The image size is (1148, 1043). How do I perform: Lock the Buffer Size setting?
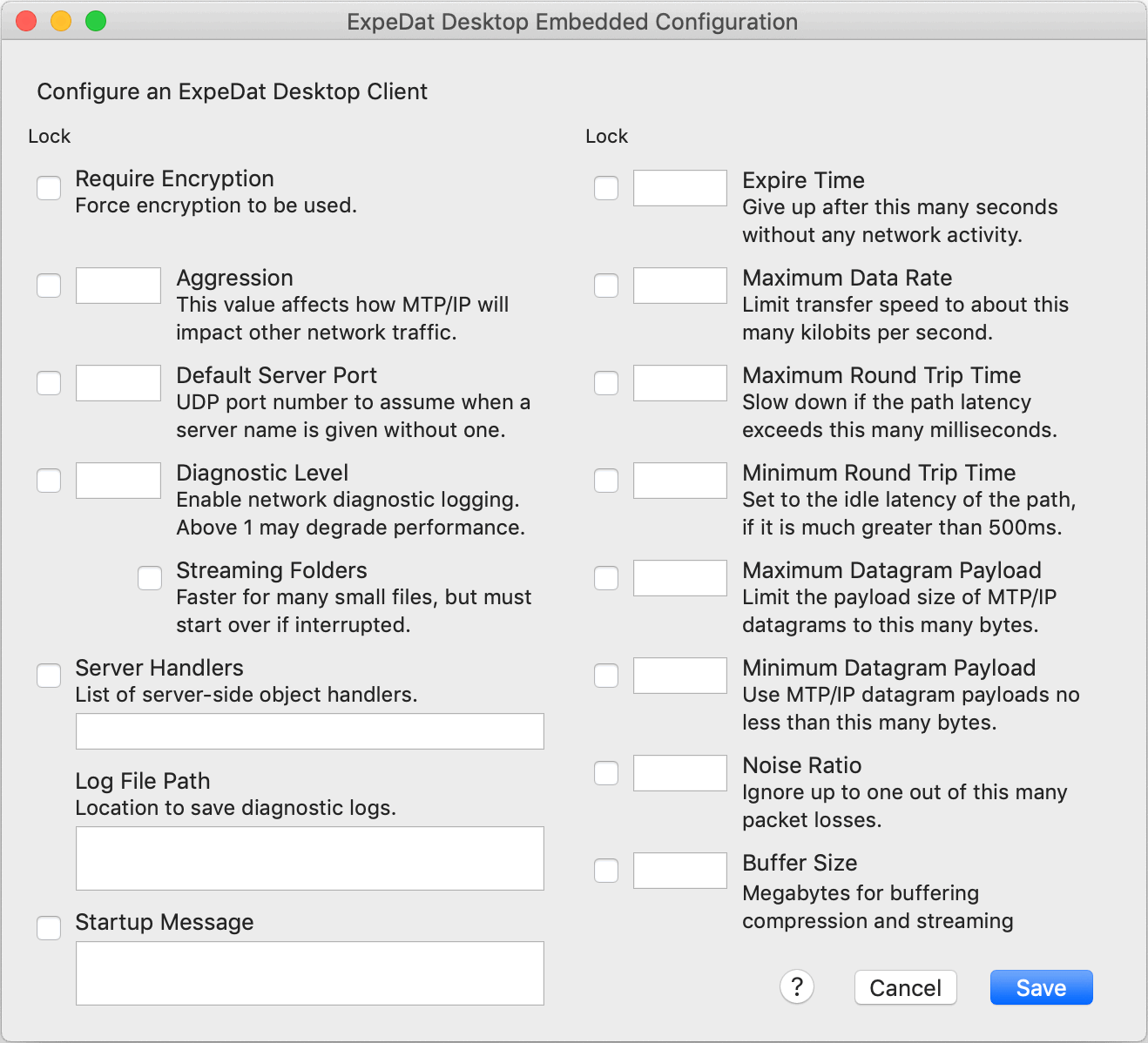click(606, 871)
